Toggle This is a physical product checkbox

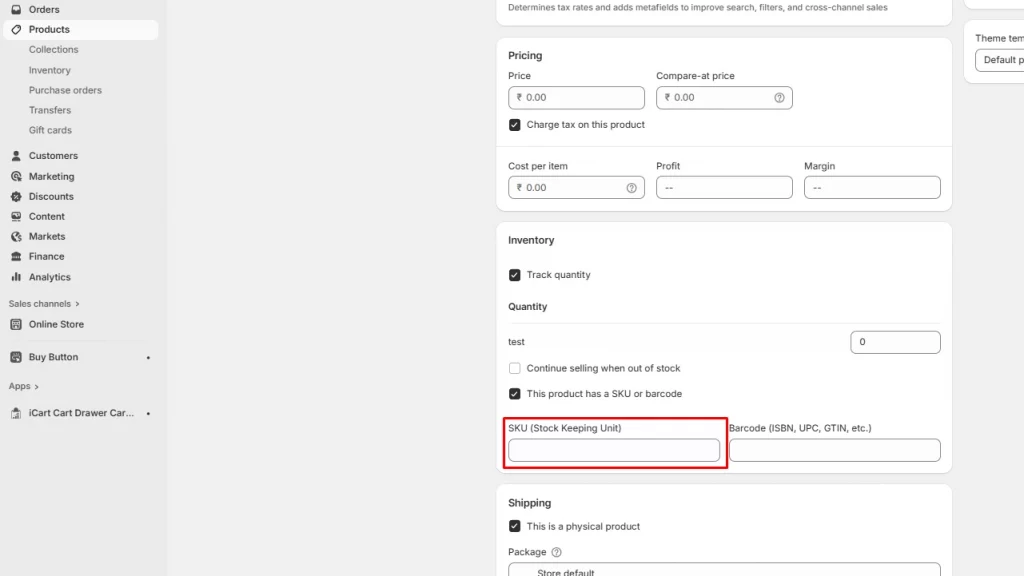click(x=515, y=526)
